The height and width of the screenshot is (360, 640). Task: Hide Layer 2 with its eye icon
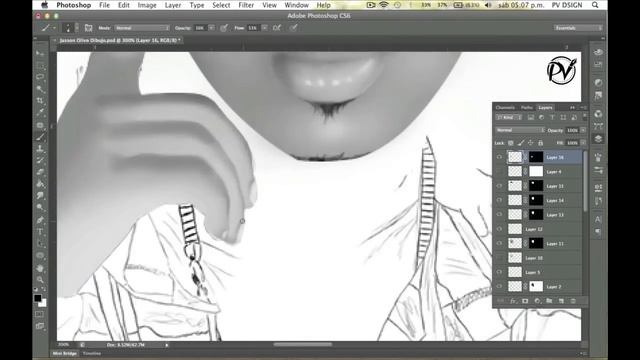(499, 287)
